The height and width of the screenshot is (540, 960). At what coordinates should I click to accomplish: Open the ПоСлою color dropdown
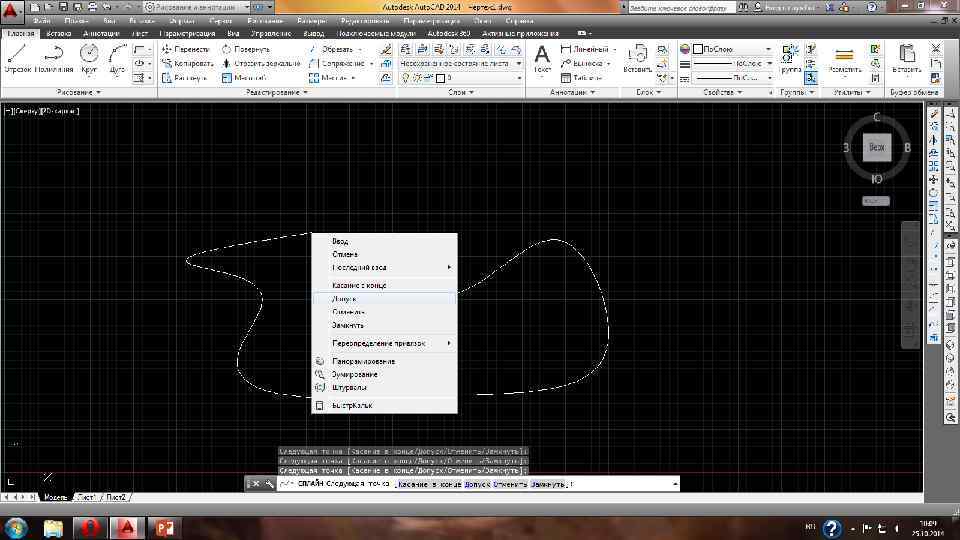[x=729, y=48]
